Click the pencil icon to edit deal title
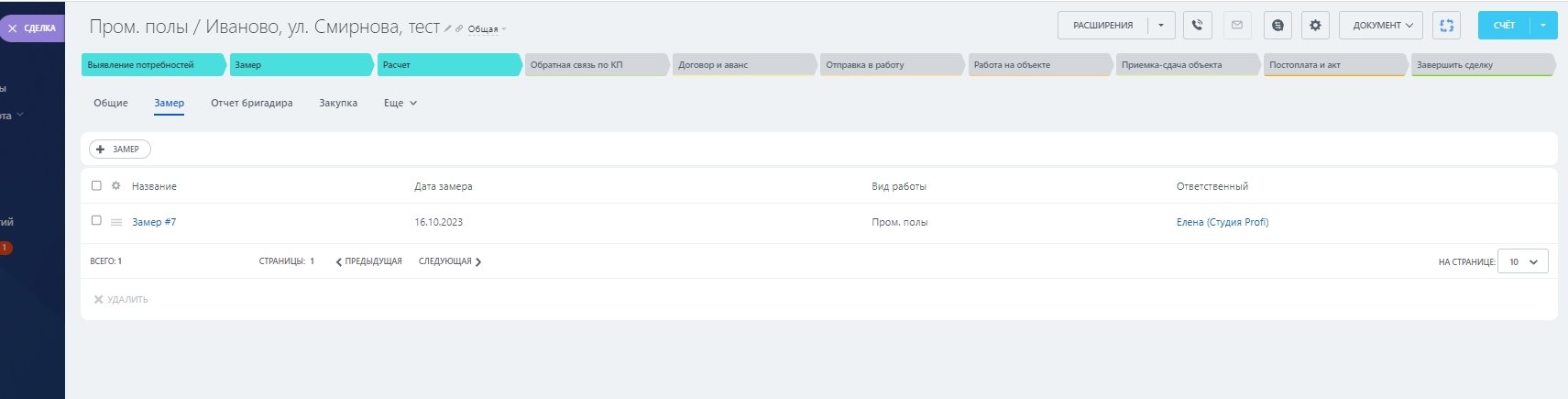The width and height of the screenshot is (1568, 399). 448,28
